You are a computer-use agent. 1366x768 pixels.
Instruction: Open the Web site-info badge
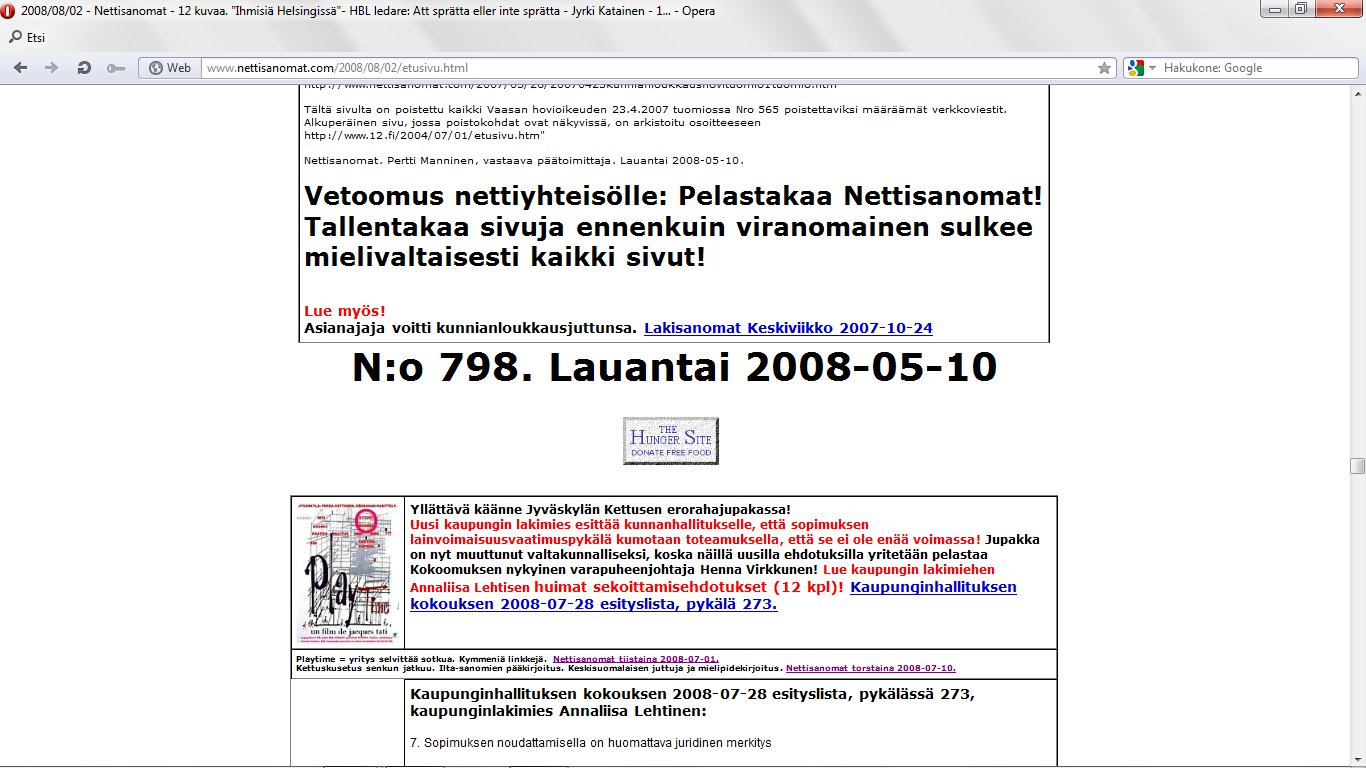pyautogui.click(x=169, y=68)
